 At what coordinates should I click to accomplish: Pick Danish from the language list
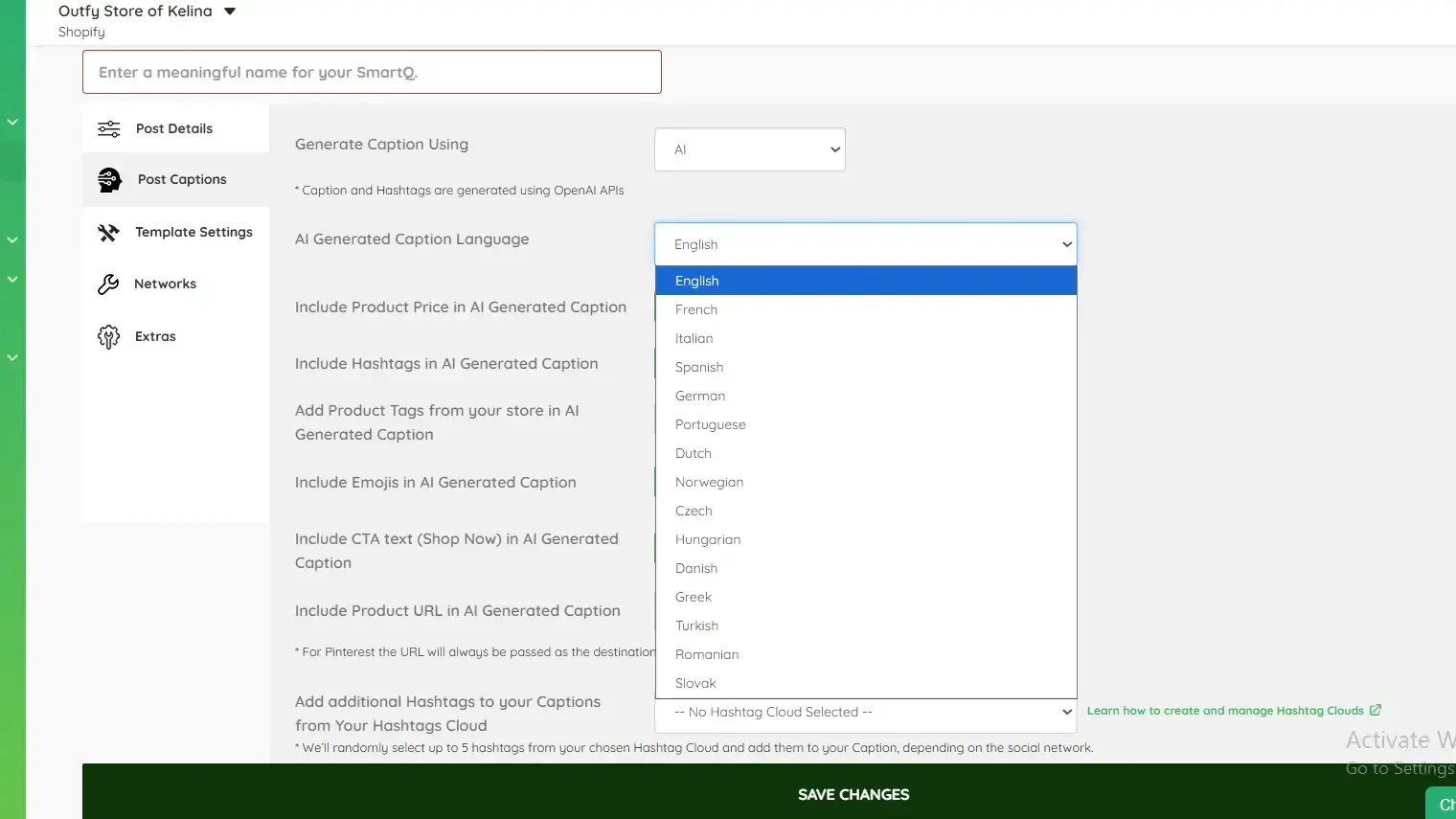866,568
